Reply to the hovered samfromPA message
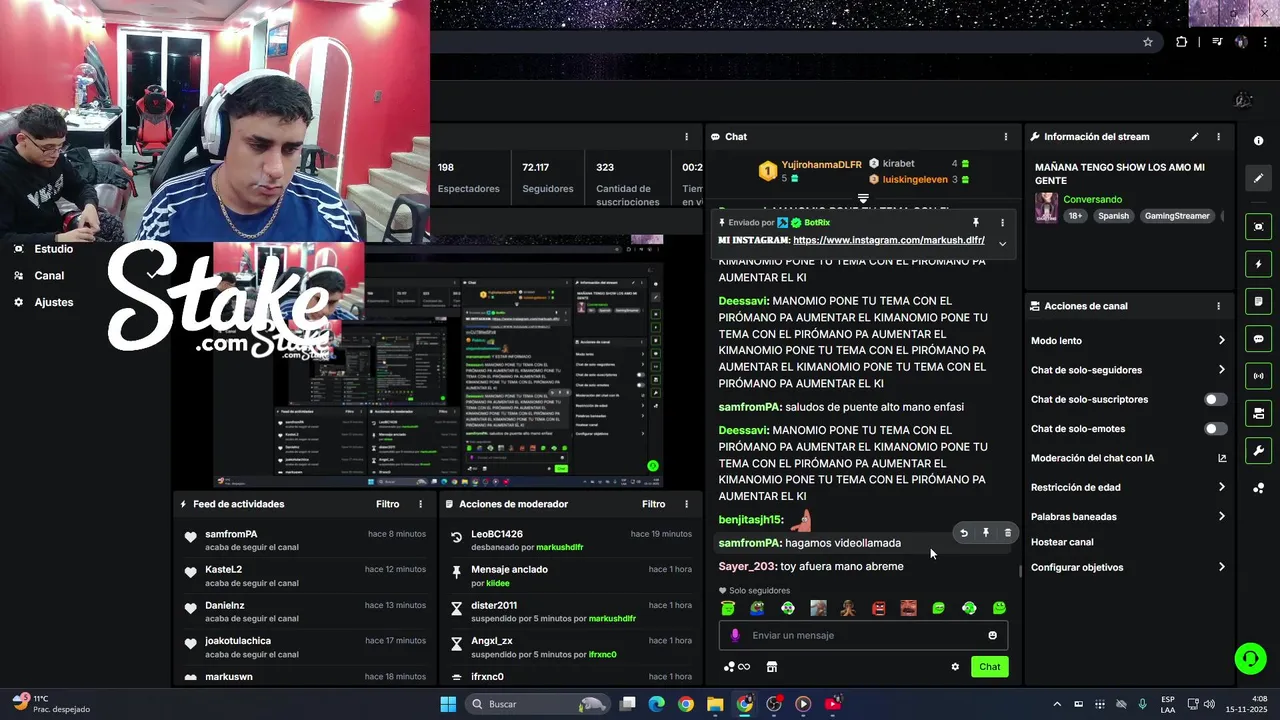Image resolution: width=1280 pixels, height=720 pixels. 964,533
